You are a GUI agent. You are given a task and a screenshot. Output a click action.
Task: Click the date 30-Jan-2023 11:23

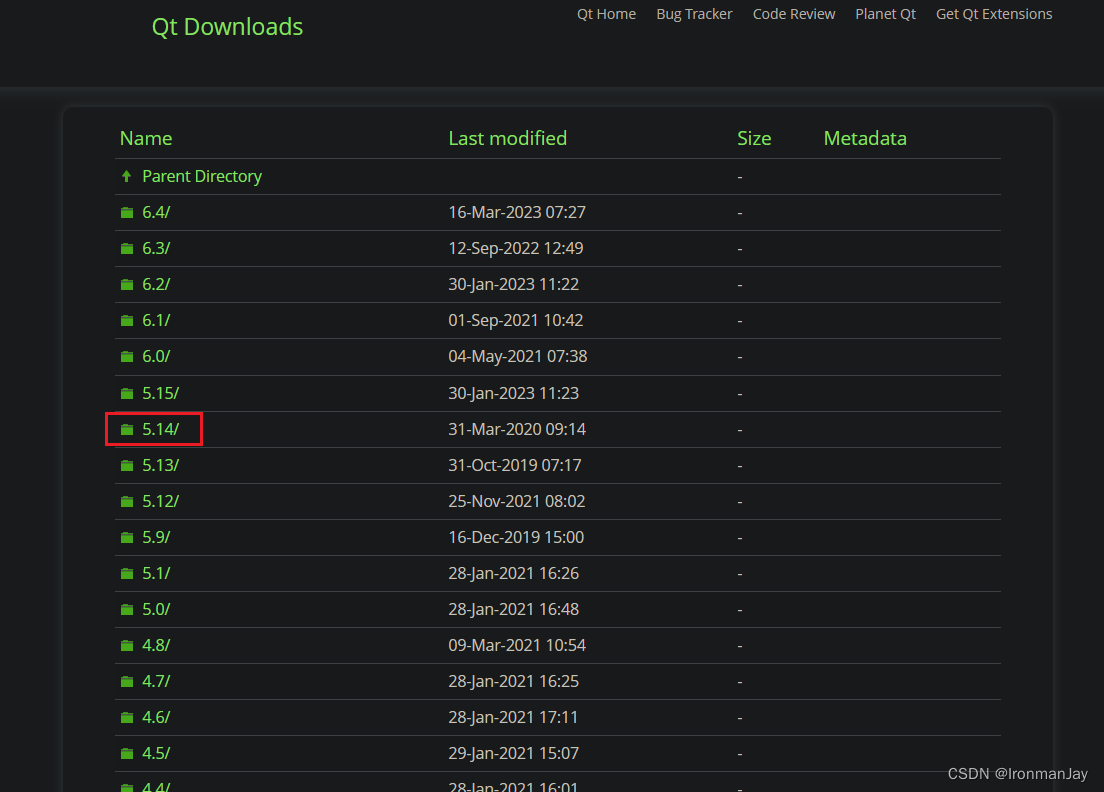[514, 394]
